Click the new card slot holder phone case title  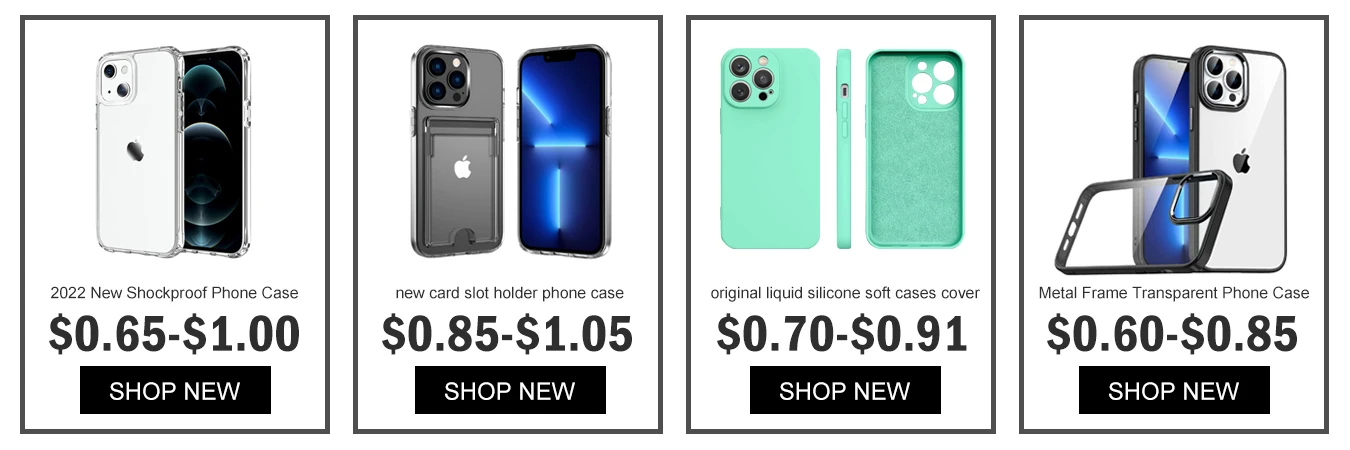(510, 293)
